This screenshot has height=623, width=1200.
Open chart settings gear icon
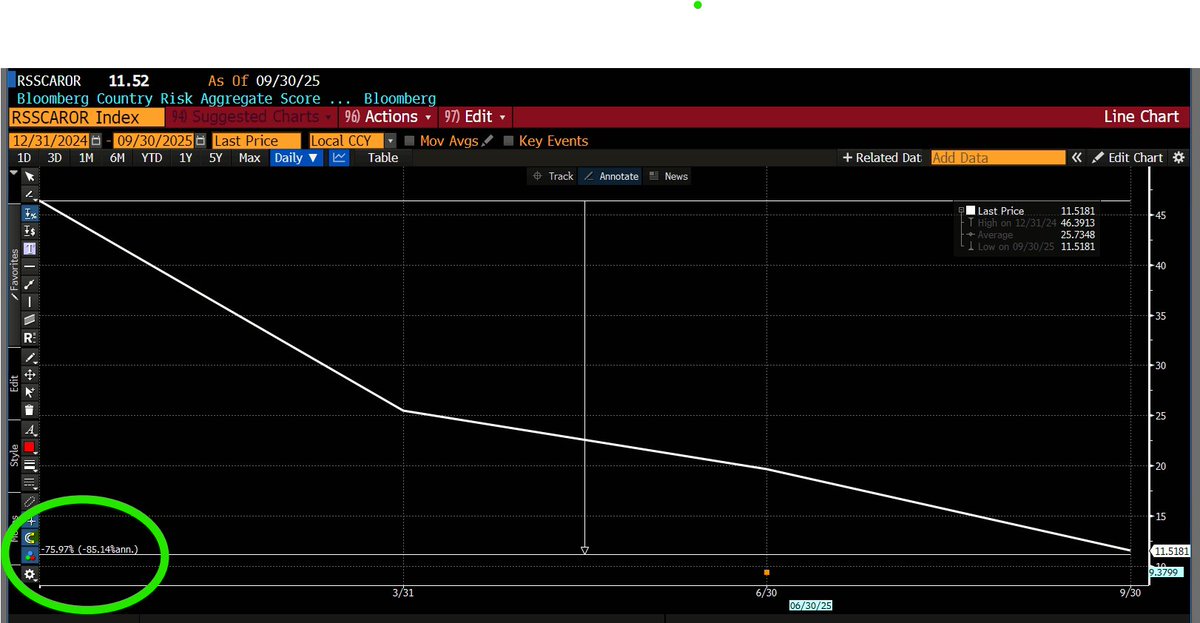[x=1178, y=158]
